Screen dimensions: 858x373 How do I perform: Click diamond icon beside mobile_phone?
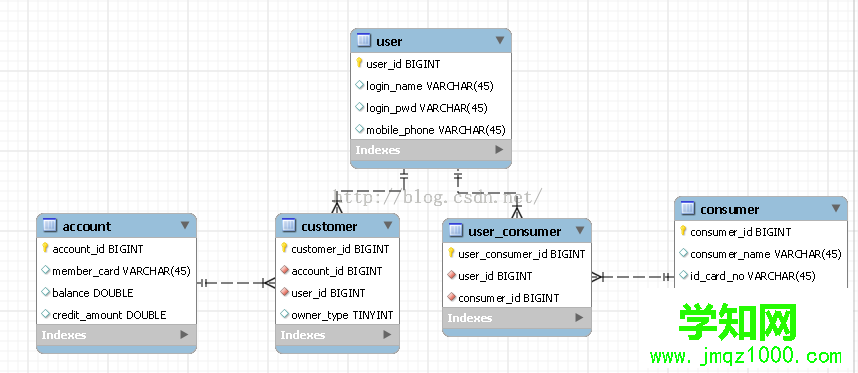tap(360, 129)
